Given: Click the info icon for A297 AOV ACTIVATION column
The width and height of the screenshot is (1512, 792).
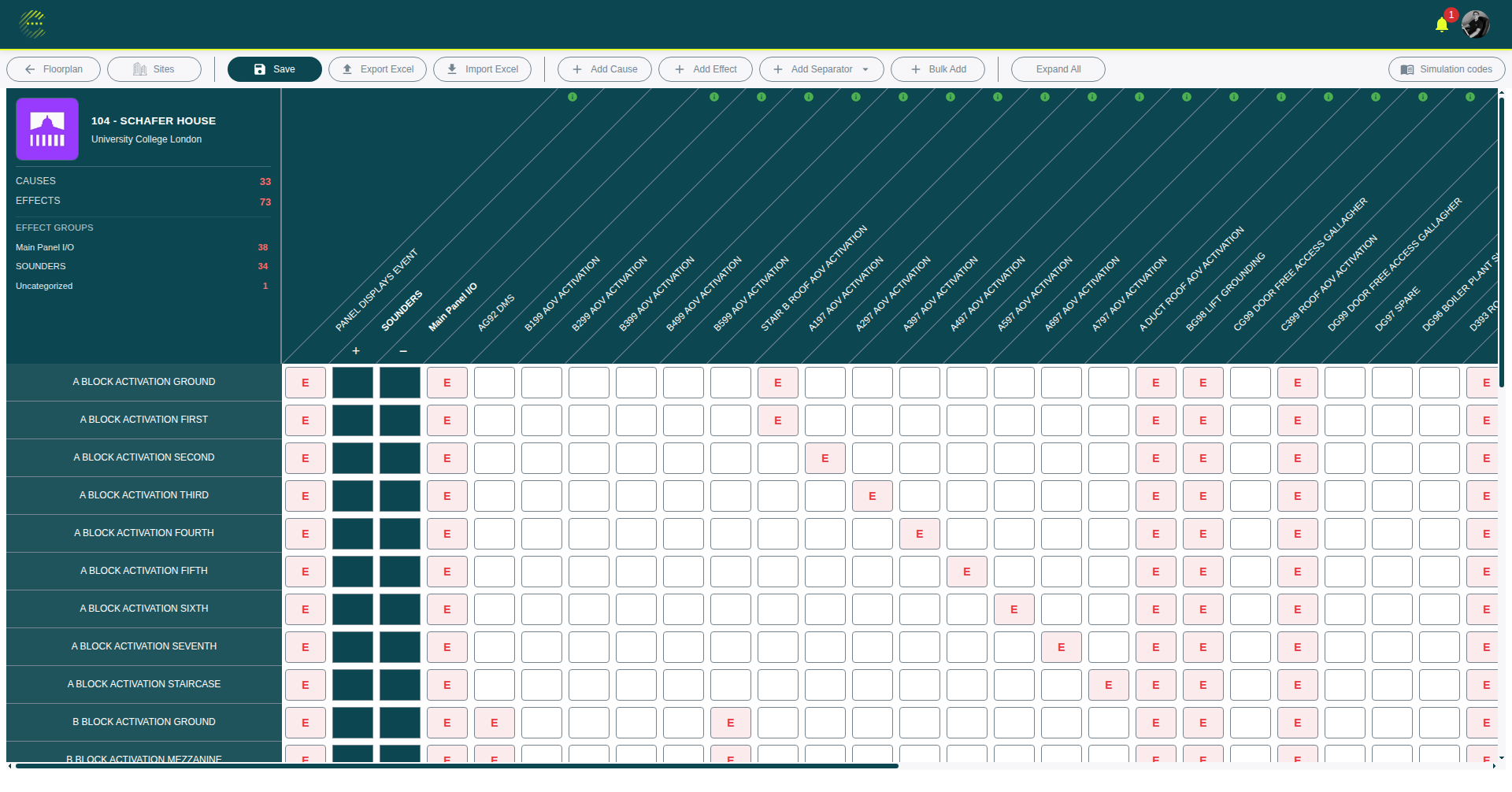Looking at the screenshot, I should point(1092,97).
